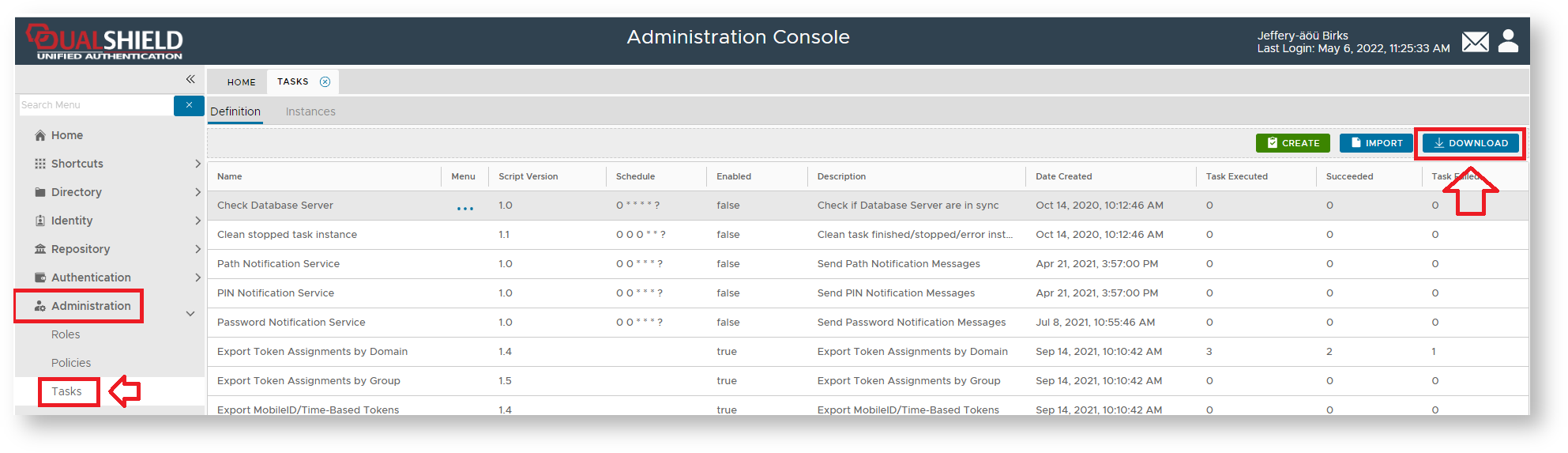Select the HOME tab

(241, 82)
